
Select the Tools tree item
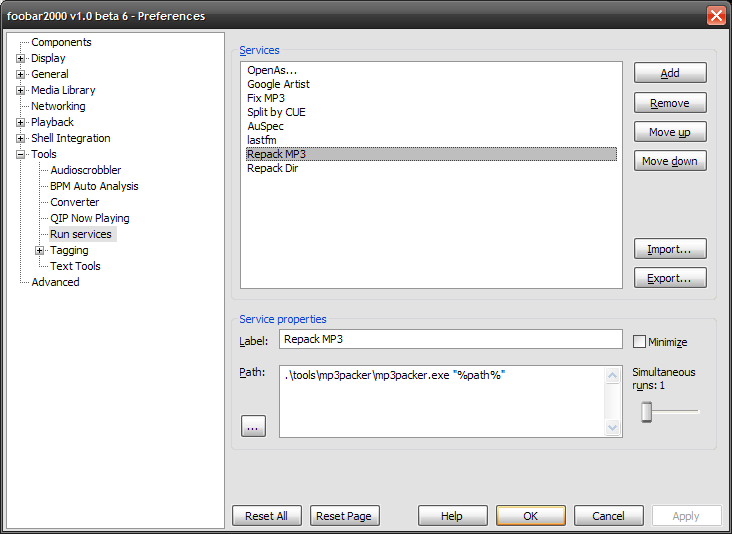(43, 154)
